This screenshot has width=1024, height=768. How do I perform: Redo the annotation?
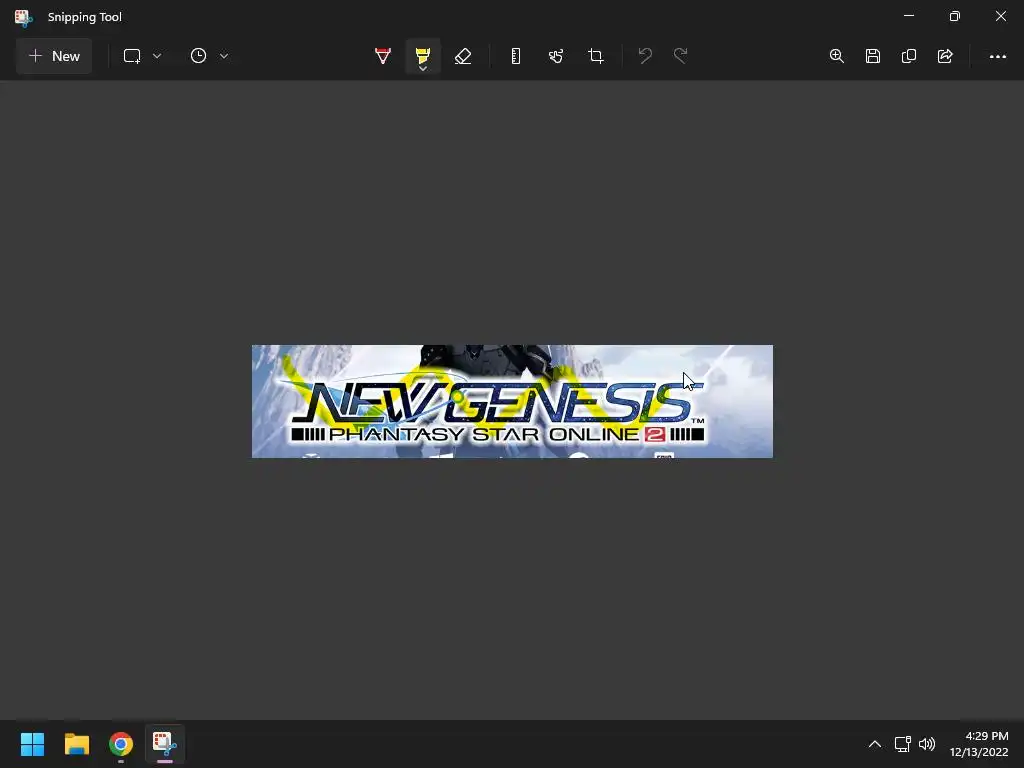(680, 56)
